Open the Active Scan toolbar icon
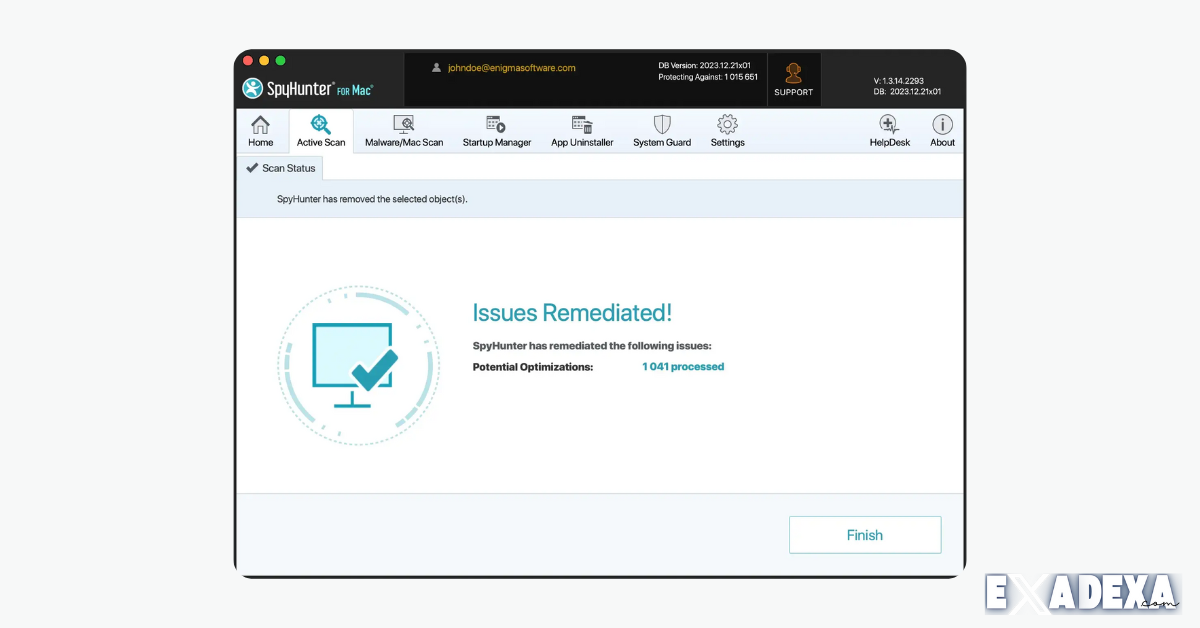The image size is (1200, 628). point(321,131)
